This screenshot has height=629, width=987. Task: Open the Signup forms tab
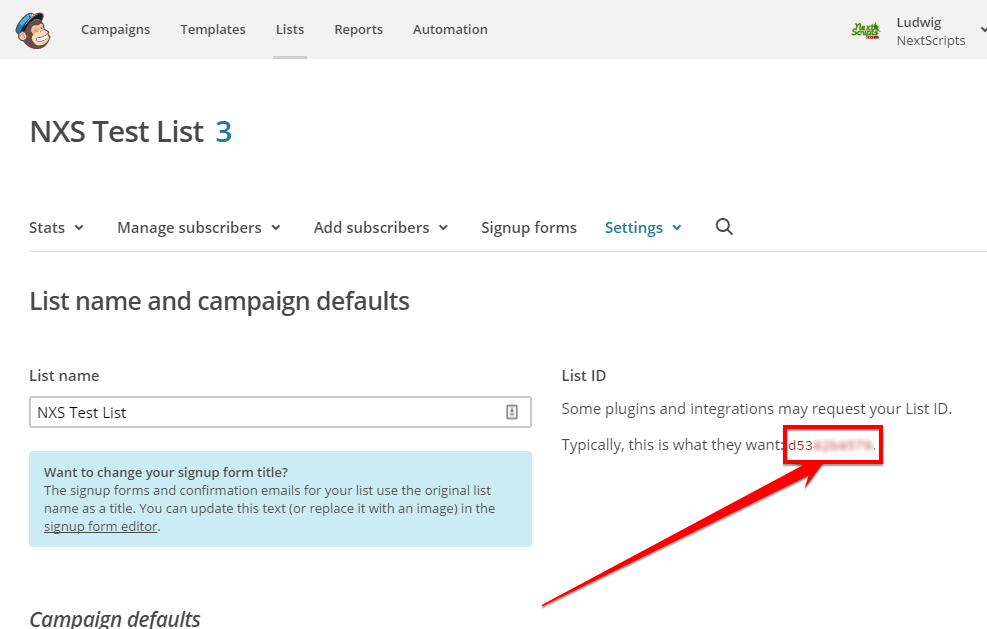tap(529, 227)
